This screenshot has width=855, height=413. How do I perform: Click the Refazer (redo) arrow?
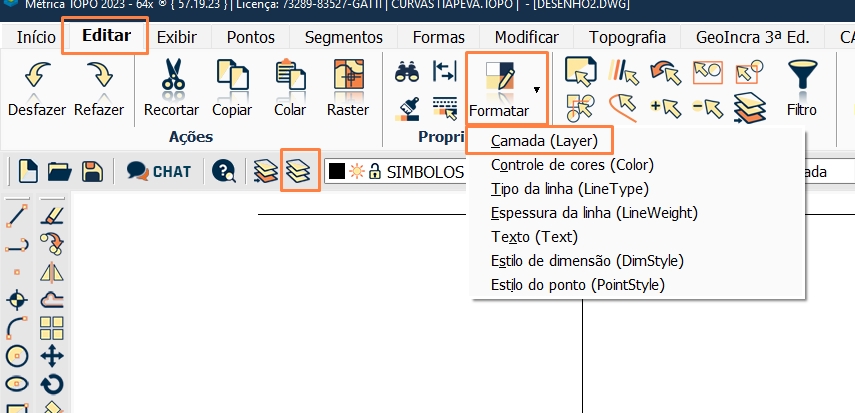click(x=99, y=75)
